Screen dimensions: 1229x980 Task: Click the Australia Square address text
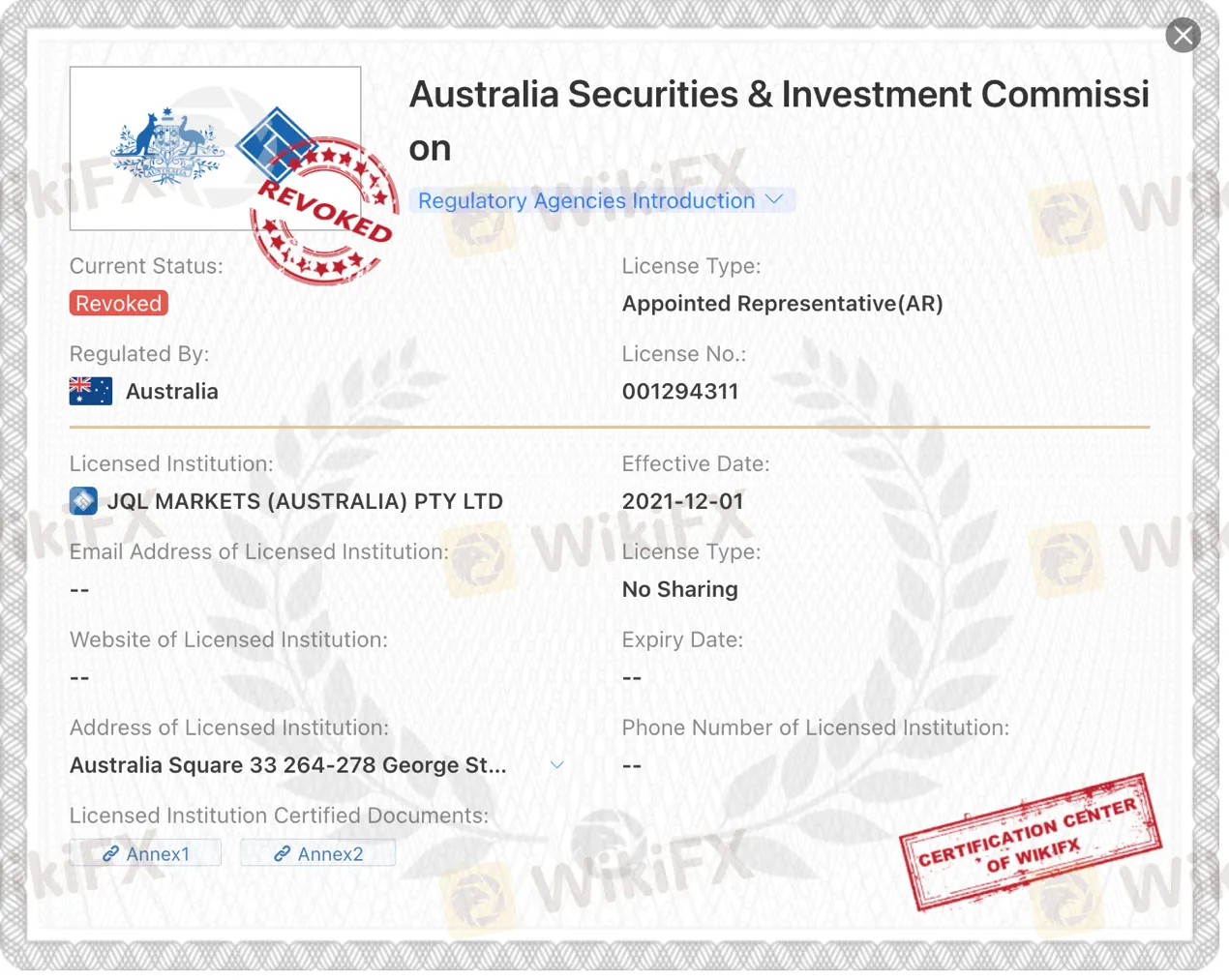[x=287, y=765]
